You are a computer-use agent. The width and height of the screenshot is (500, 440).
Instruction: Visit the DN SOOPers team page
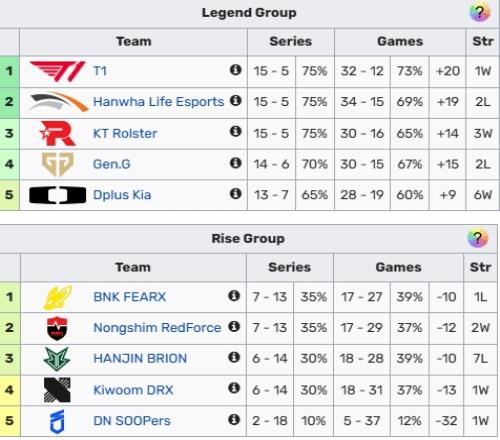pyautogui.click(x=132, y=421)
